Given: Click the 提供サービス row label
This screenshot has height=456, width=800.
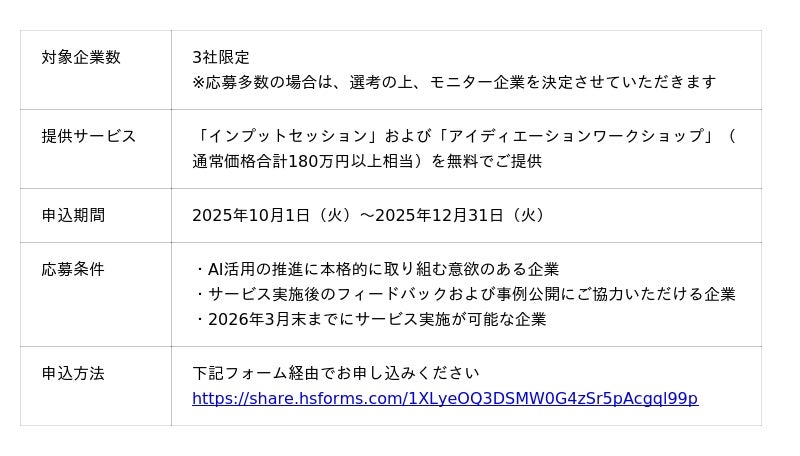Looking at the screenshot, I should click(x=89, y=137).
